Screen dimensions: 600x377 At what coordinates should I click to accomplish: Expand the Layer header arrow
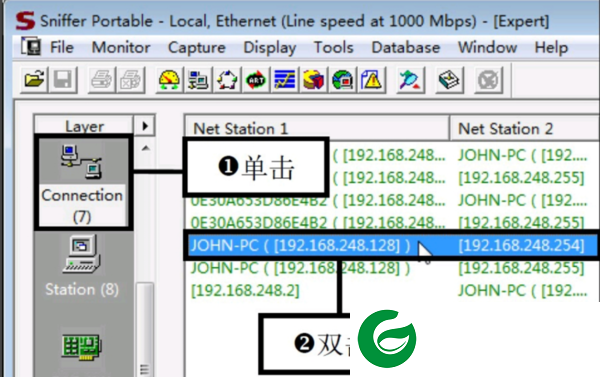[145, 126]
